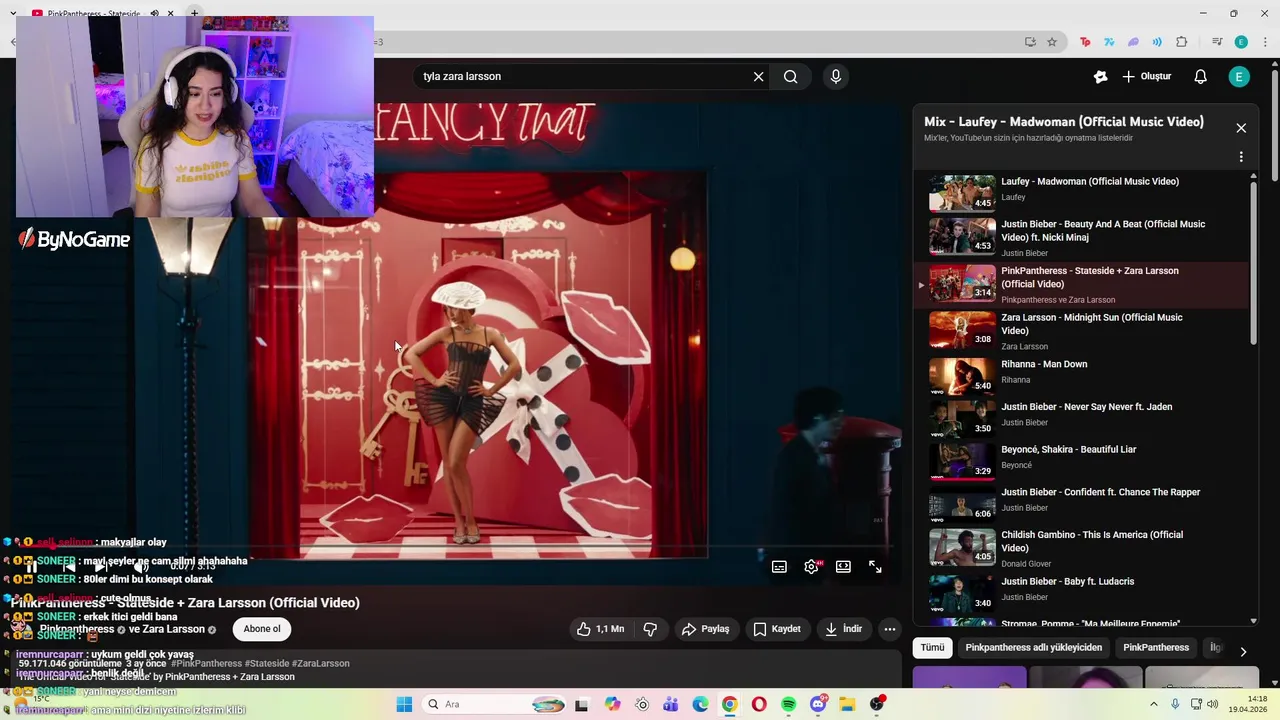Viewport: 1280px width, 720px height.
Task: Switch player to theater mode
Action: click(843, 567)
